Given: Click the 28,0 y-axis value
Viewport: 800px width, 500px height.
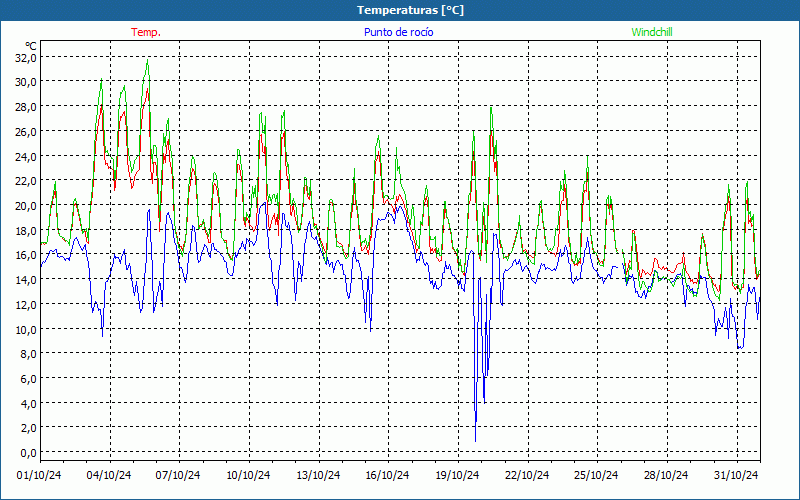Looking at the screenshot, I should (x=26, y=107).
